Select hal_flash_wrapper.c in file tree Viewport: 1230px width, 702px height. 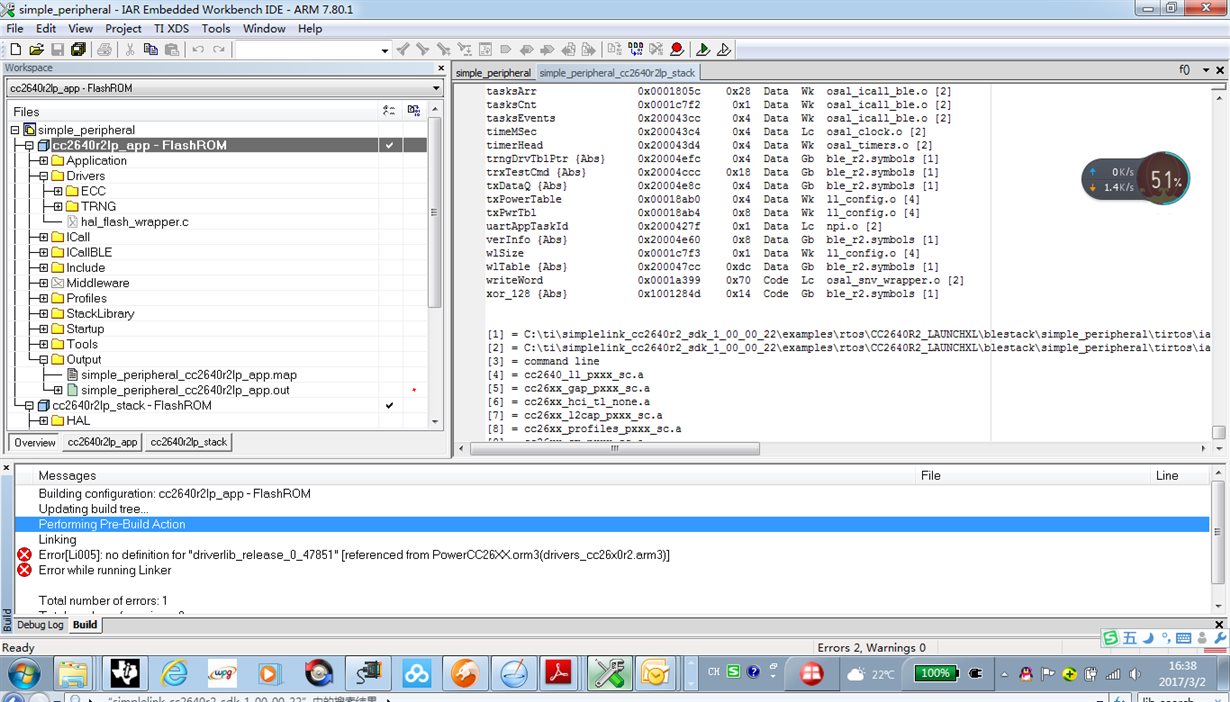point(135,222)
